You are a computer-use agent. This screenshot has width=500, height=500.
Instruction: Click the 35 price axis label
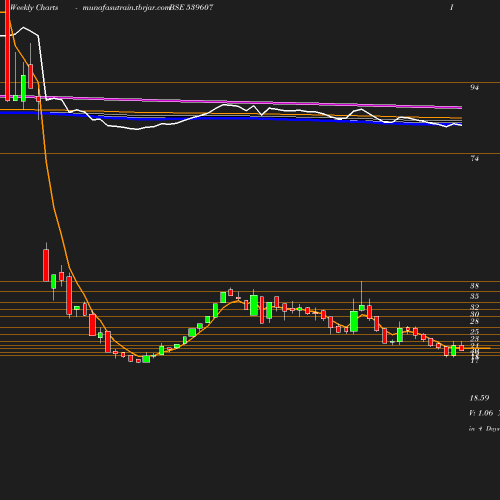coord(474,296)
